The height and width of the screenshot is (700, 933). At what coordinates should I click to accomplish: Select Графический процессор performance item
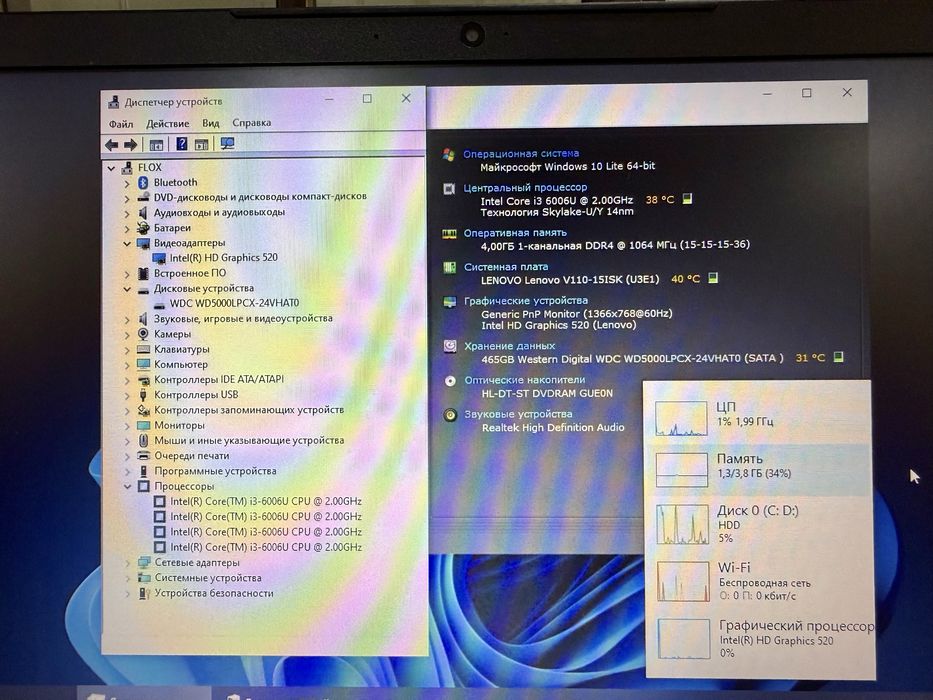(759, 639)
